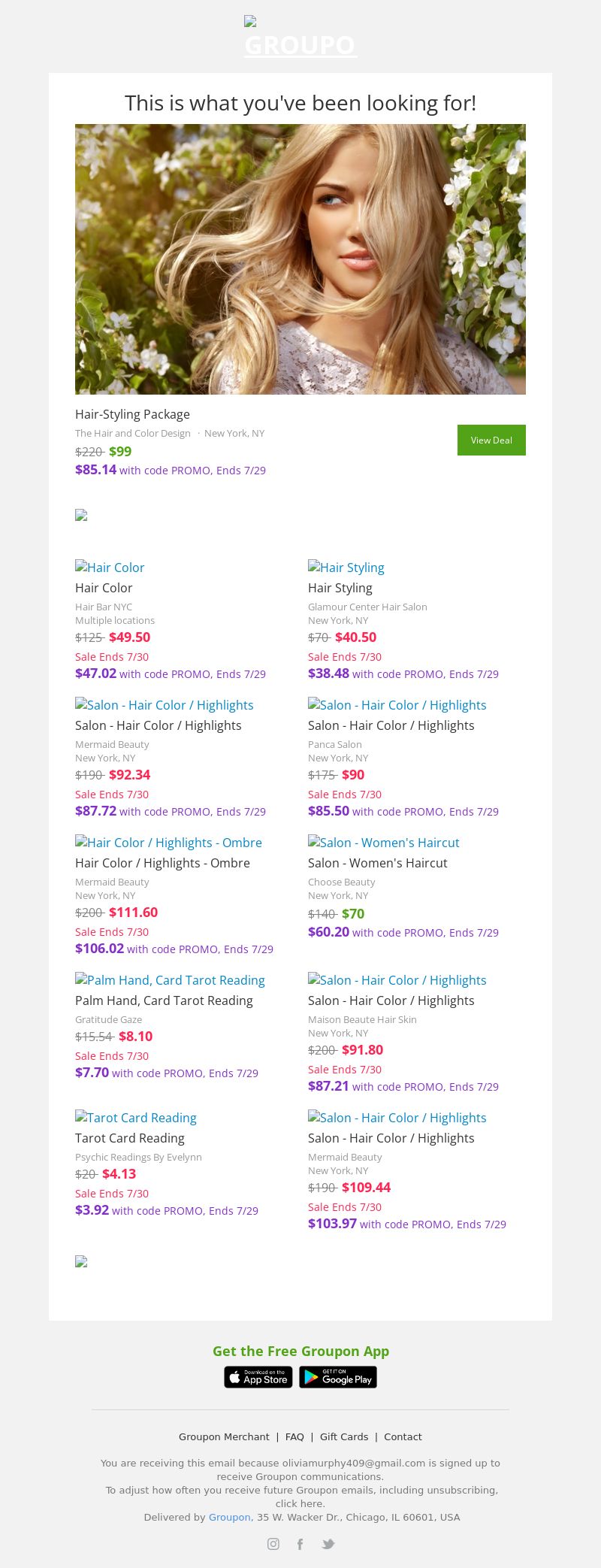Open the Tarot Card Reading deal link
The width and height of the screenshot is (601, 1568).
(x=136, y=1118)
